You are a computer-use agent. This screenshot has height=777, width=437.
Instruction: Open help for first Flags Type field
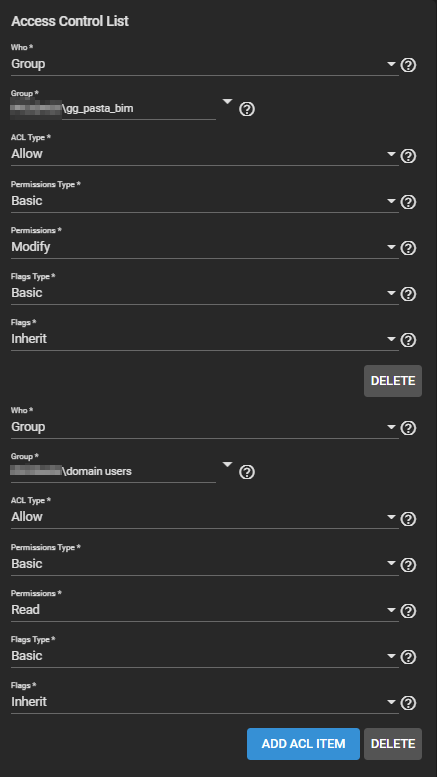[408, 294]
